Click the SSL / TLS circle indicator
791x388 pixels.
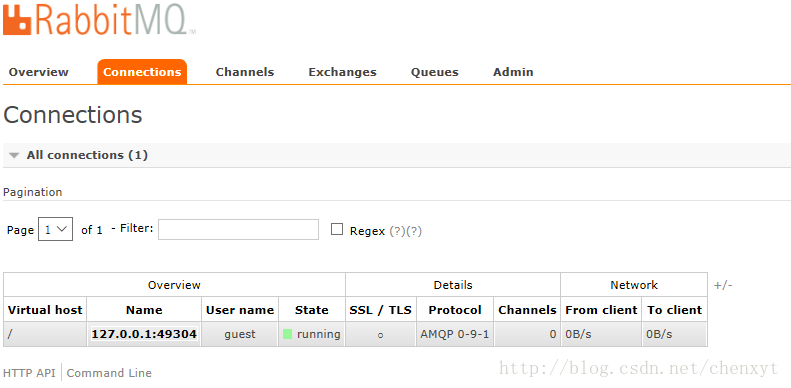380,335
